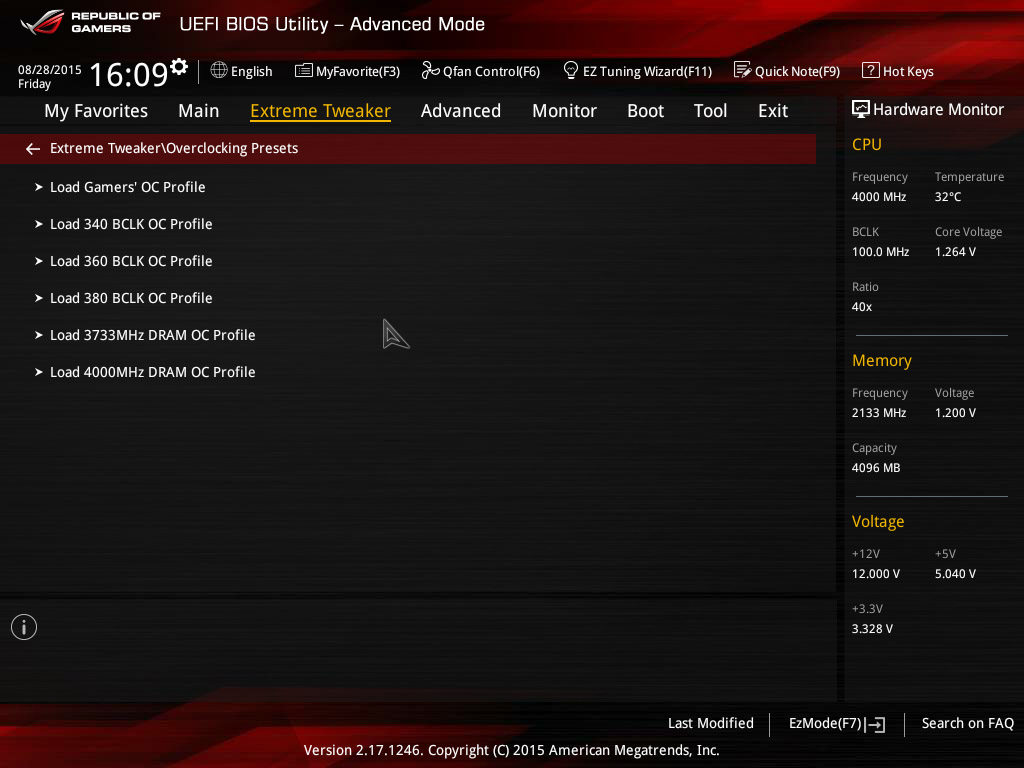Click the Republic of Gamers logo
This screenshot has width=1024, height=768.
[x=91, y=22]
